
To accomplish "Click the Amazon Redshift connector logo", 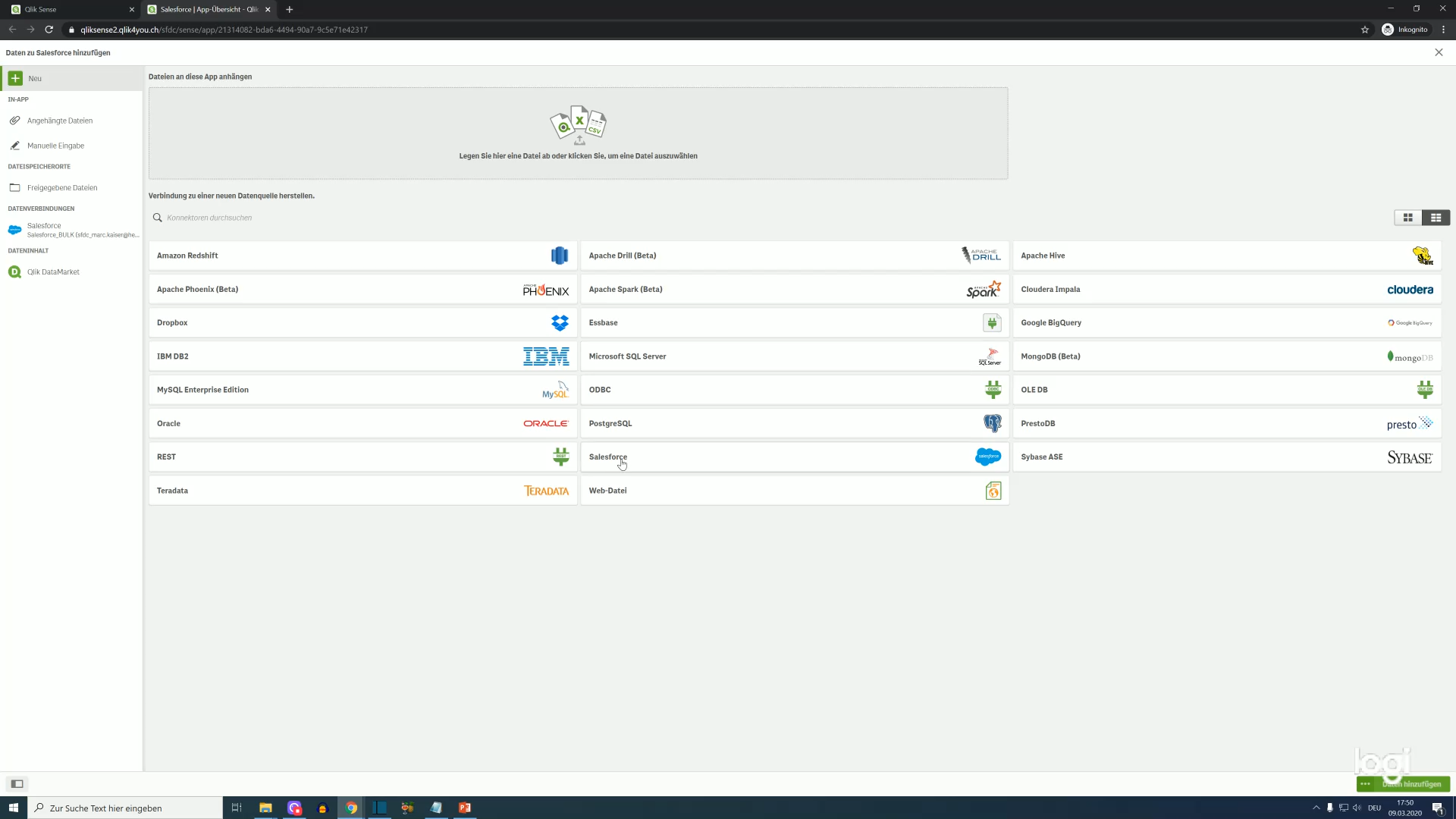I will point(560,256).
